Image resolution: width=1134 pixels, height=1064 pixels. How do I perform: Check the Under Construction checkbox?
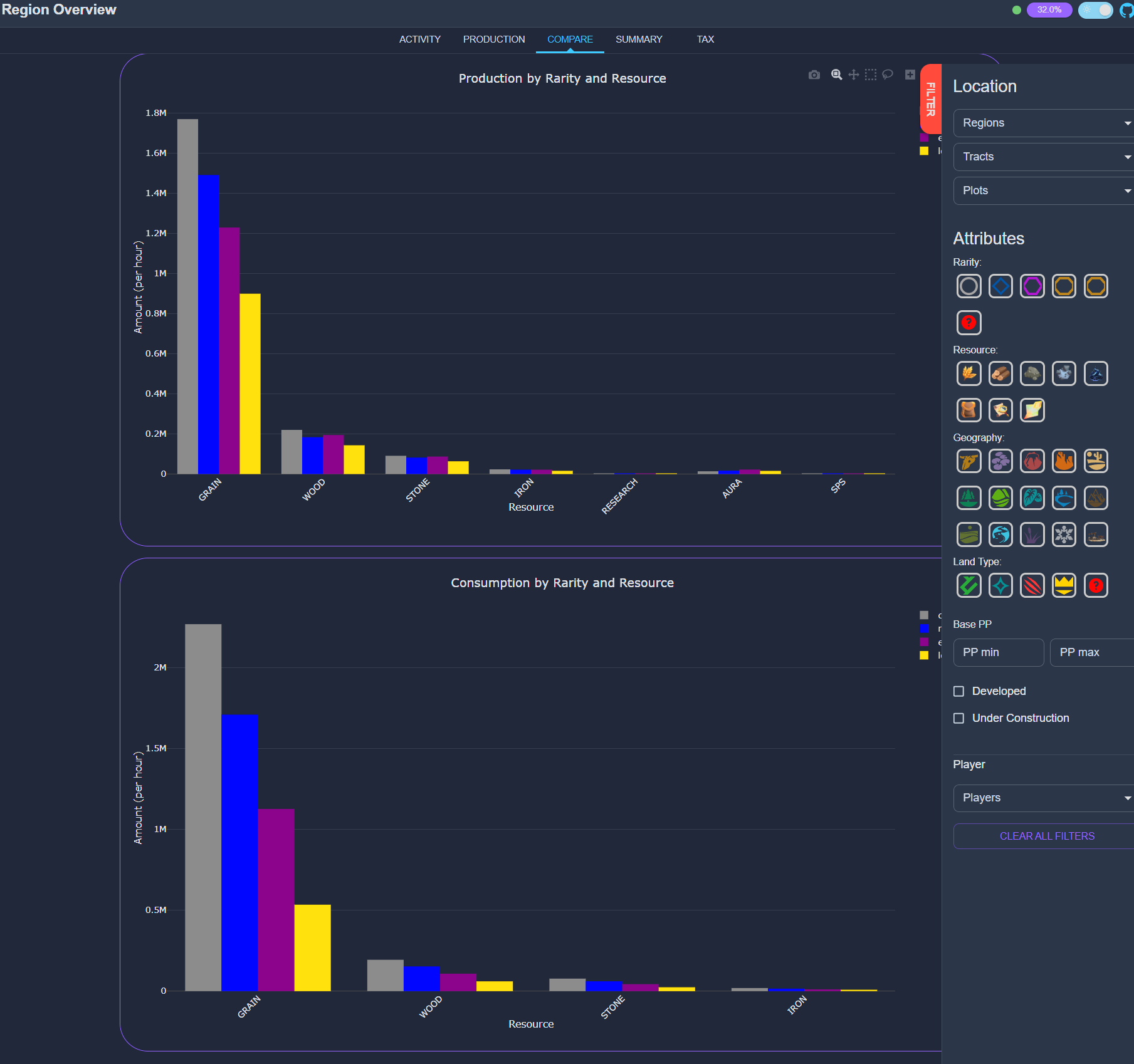[958, 718]
